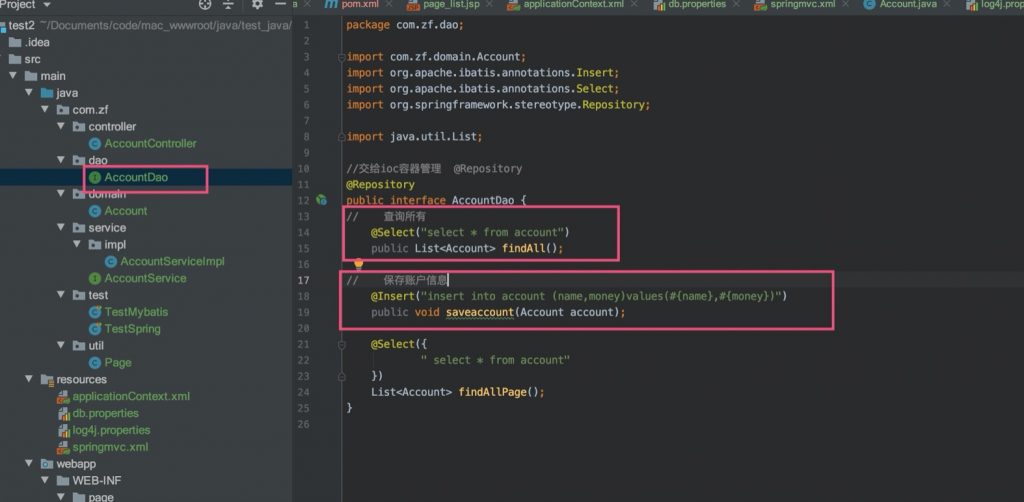Collapse the controller package arrow
The image size is (1024, 502).
[x=61, y=126]
